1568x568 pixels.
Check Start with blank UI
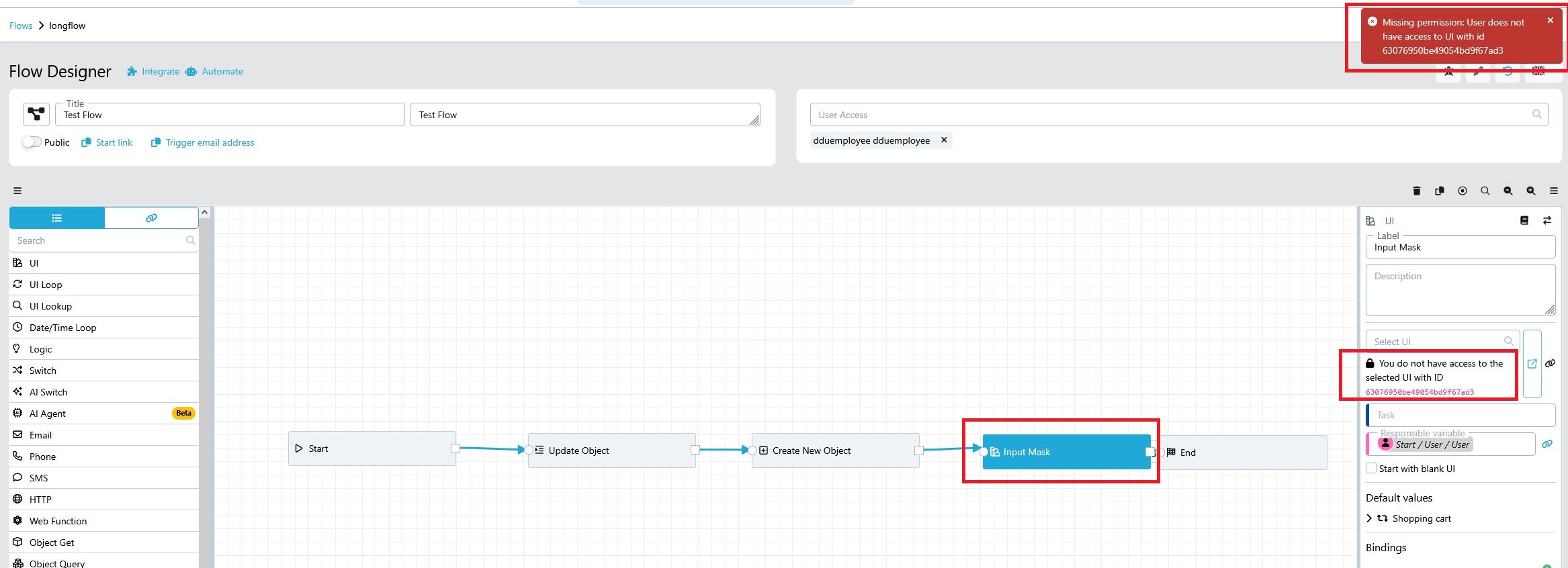click(1372, 469)
